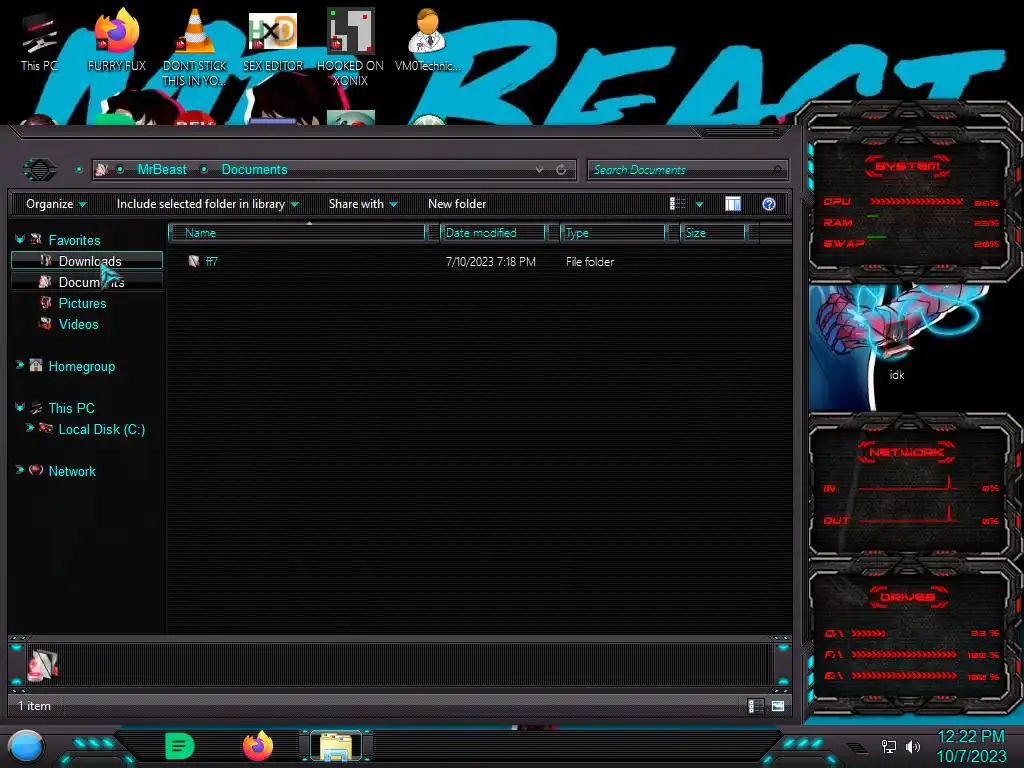Select the ff7 folder
1024x768 pixels.
pos(211,261)
